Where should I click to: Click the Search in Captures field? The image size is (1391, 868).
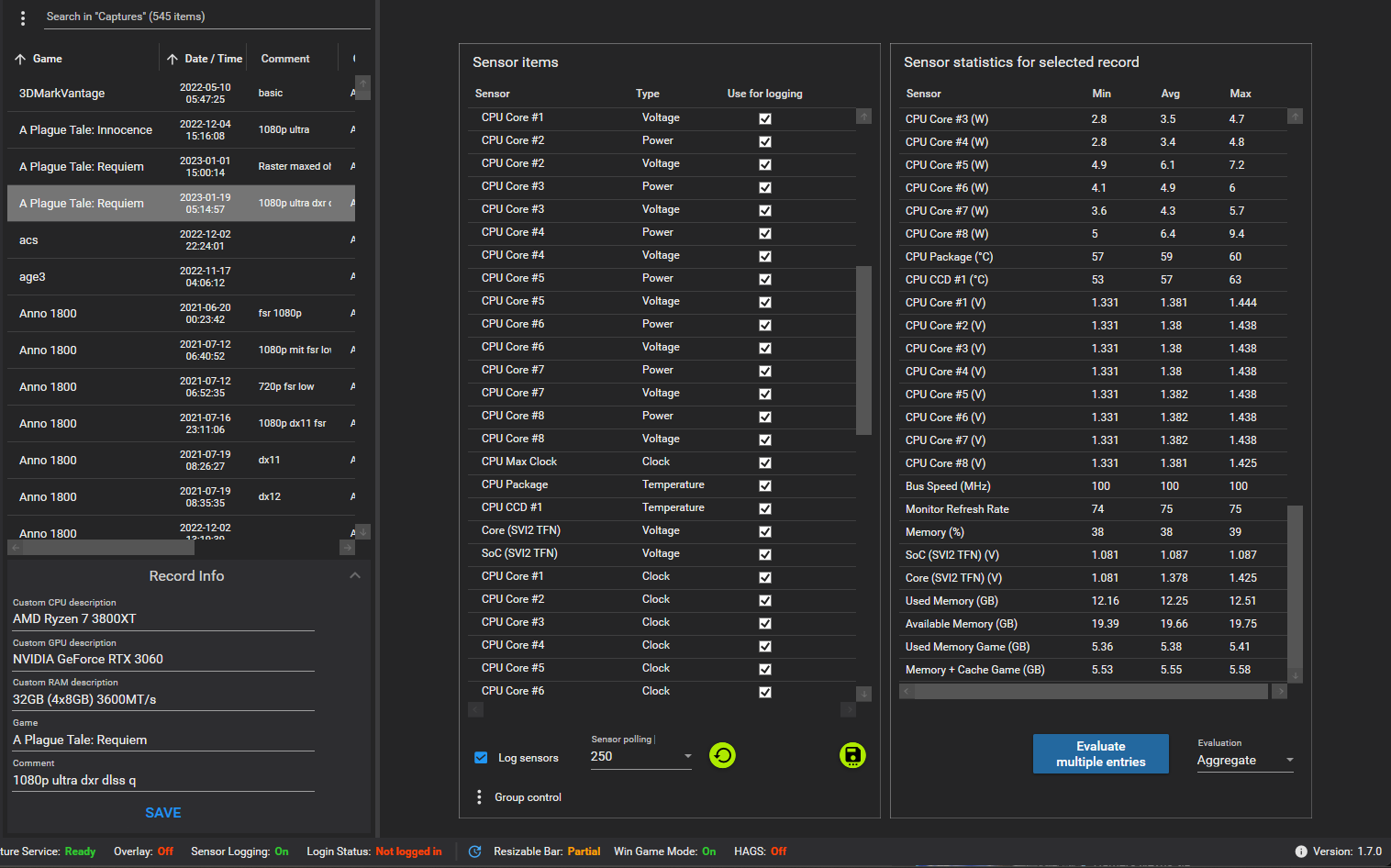[x=206, y=17]
